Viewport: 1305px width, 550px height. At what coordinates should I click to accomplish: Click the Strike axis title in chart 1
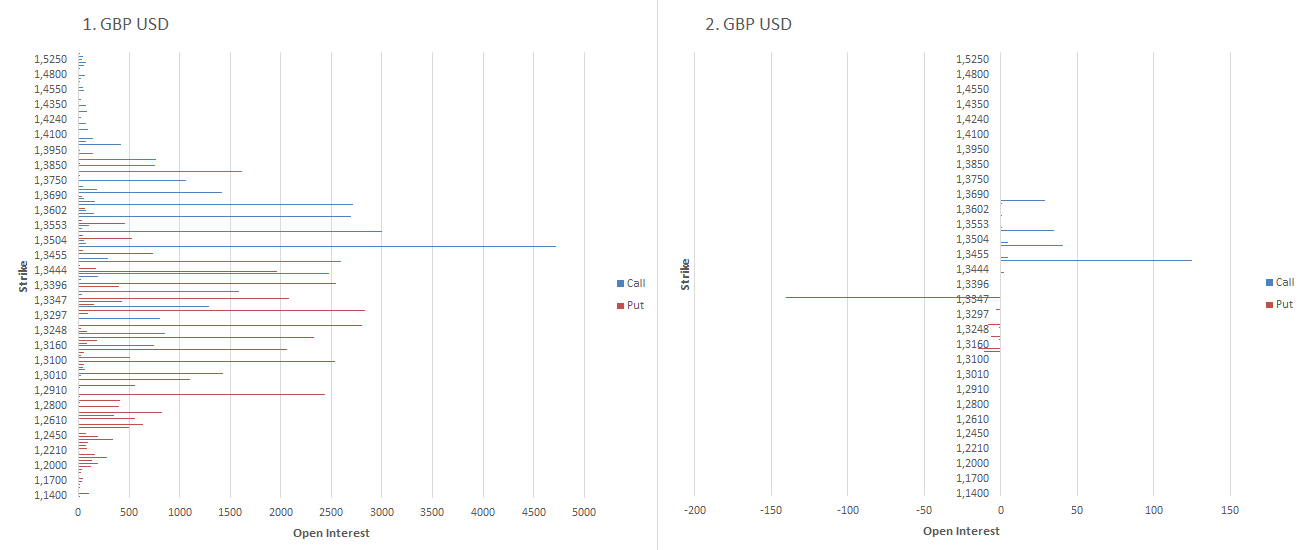pos(22,277)
